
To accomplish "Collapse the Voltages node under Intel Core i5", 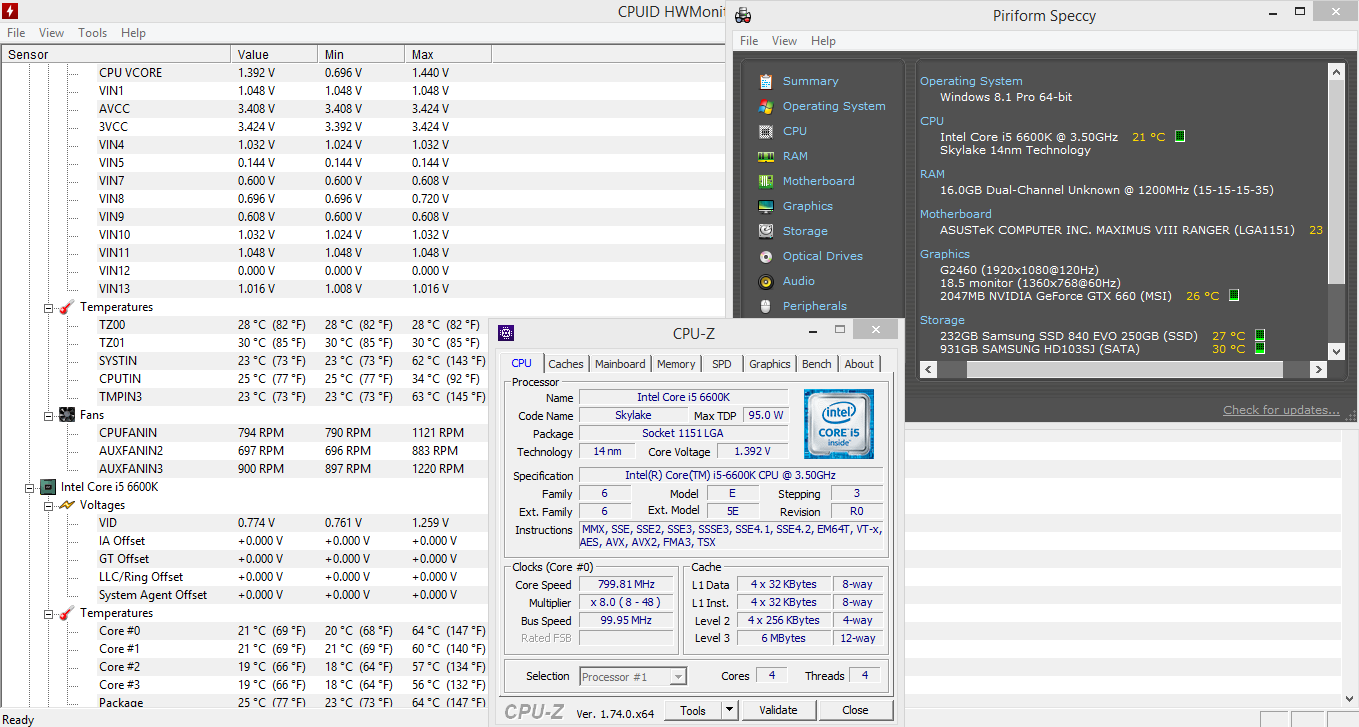I will pyautogui.click(x=48, y=505).
